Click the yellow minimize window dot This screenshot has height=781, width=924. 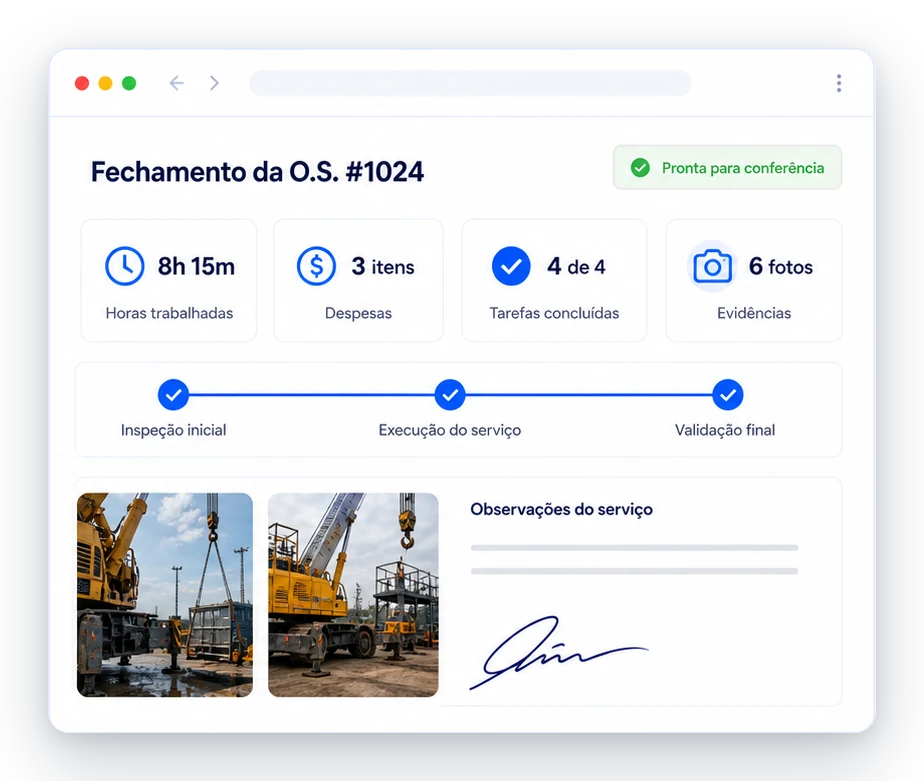click(105, 83)
